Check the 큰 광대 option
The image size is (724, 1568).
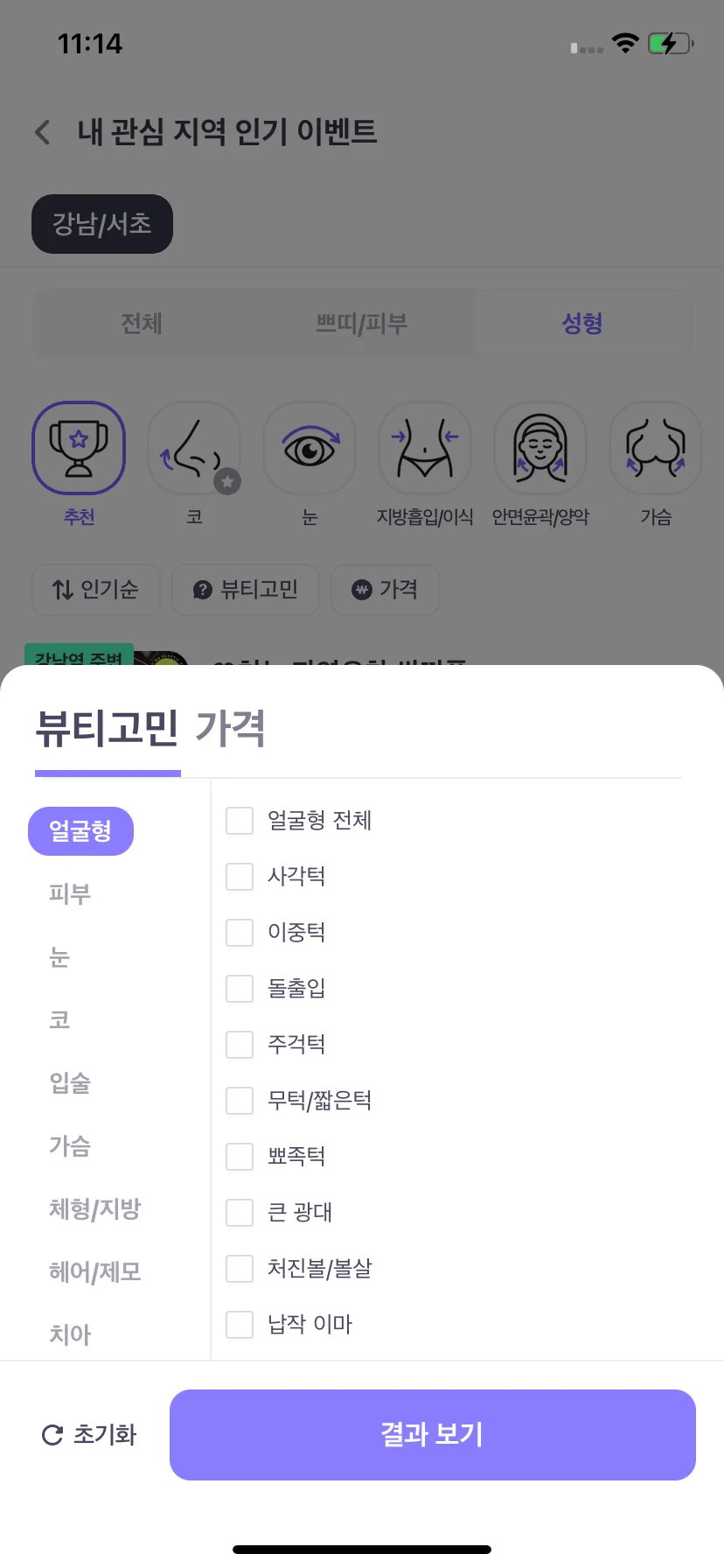pos(240,1213)
